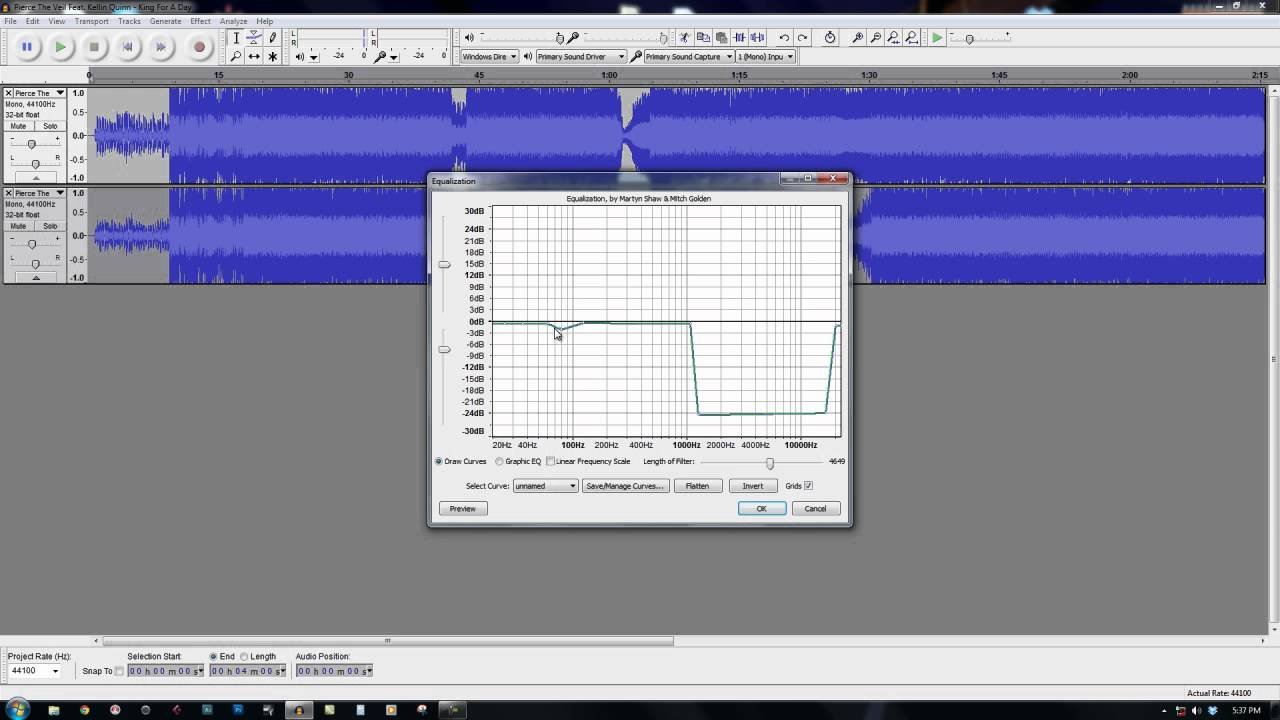Click the Length of Filter slider handle
Viewport: 1280px width, 720px height.
coord(769,463)
